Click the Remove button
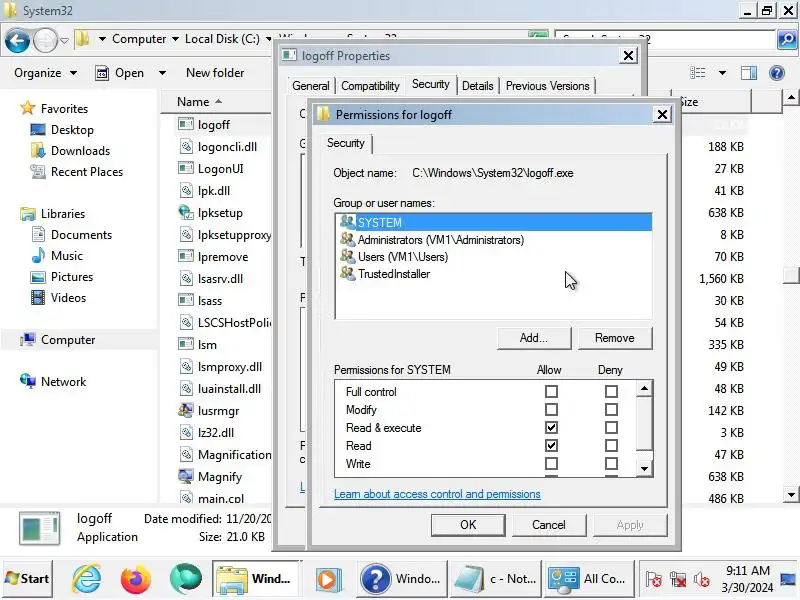Viewport: 800px width, 600px height. [615, 338]
